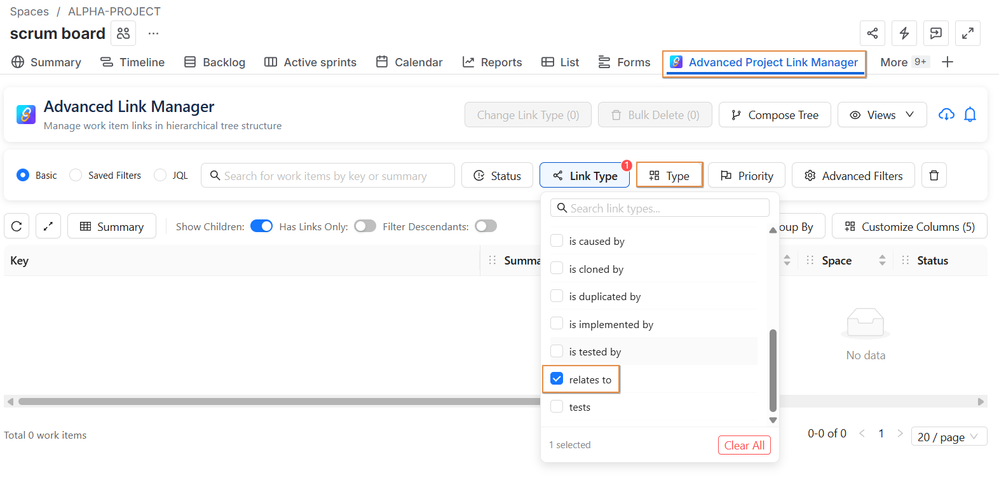Screen dimensions: 999x503
Task: Open the team members icon beside scrum board
Action: coord(123,33)
